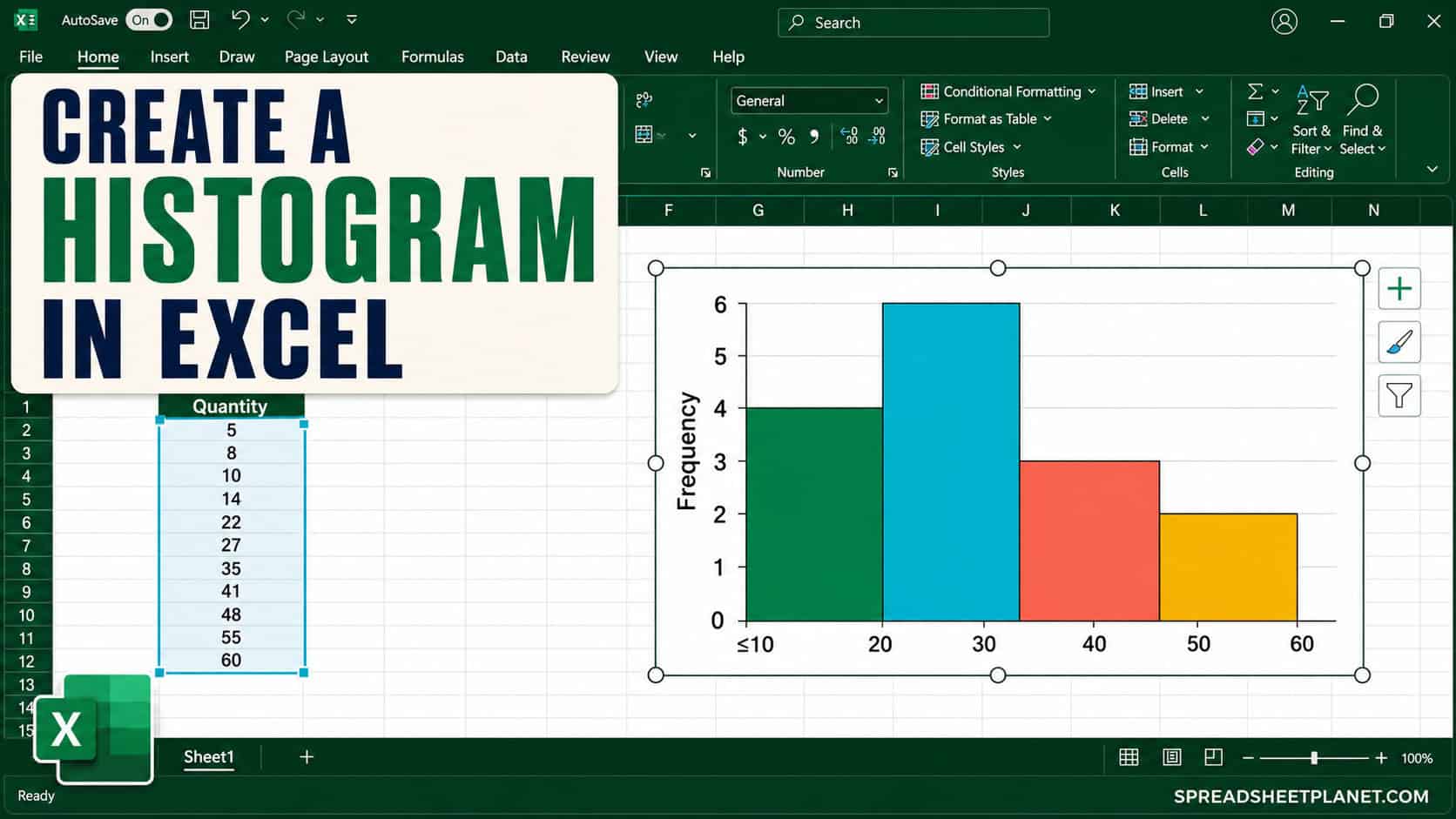The width and height of the screenshot is (1456, 819).
Task: Switch to the Draw tab
Action: coord(237,57)
